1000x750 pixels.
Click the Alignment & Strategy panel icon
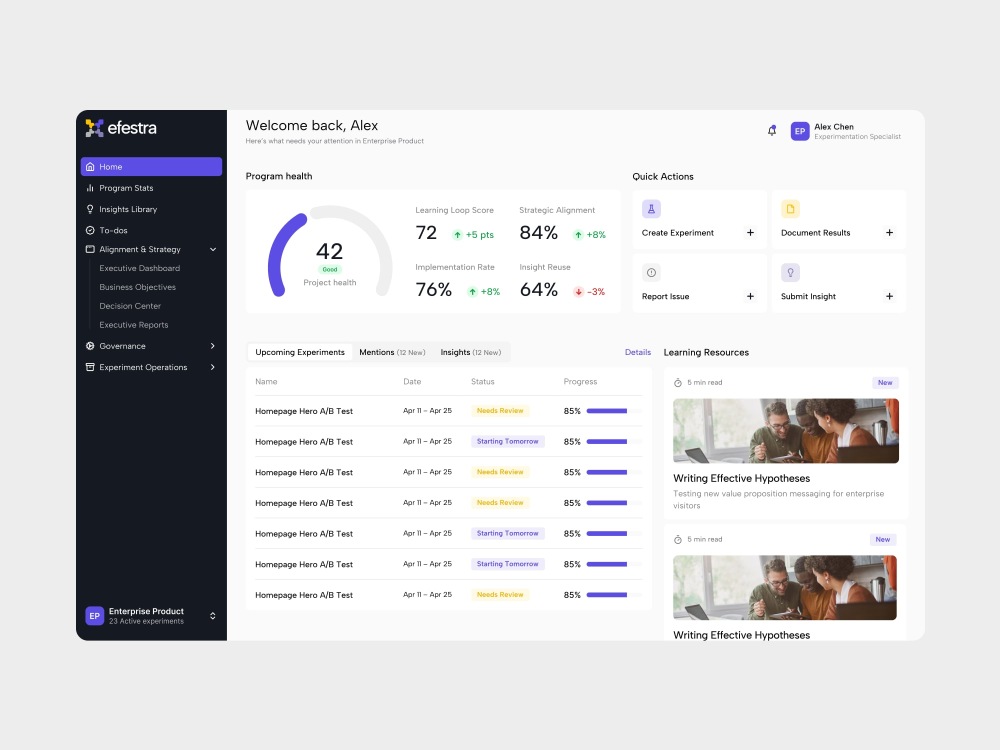[90, 249]
